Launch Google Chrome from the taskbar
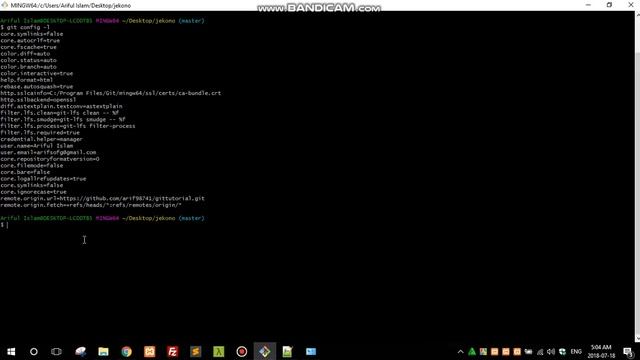This screenshot has height=360, width=640. (127, 351)
